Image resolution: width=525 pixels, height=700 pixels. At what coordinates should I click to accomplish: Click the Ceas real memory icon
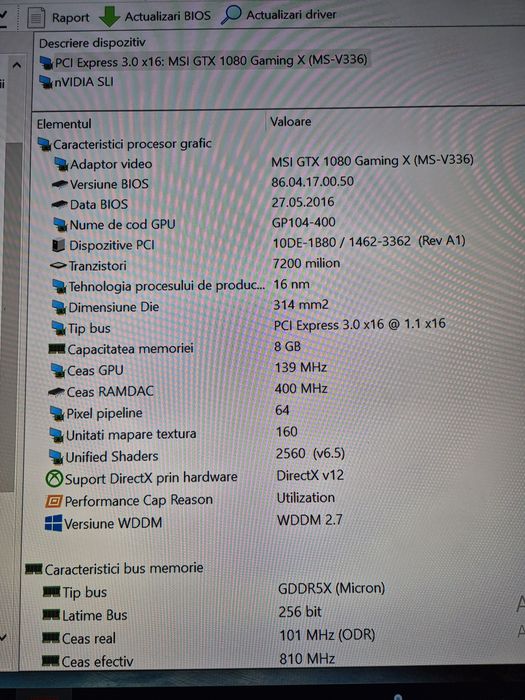(x=50, y=638)
